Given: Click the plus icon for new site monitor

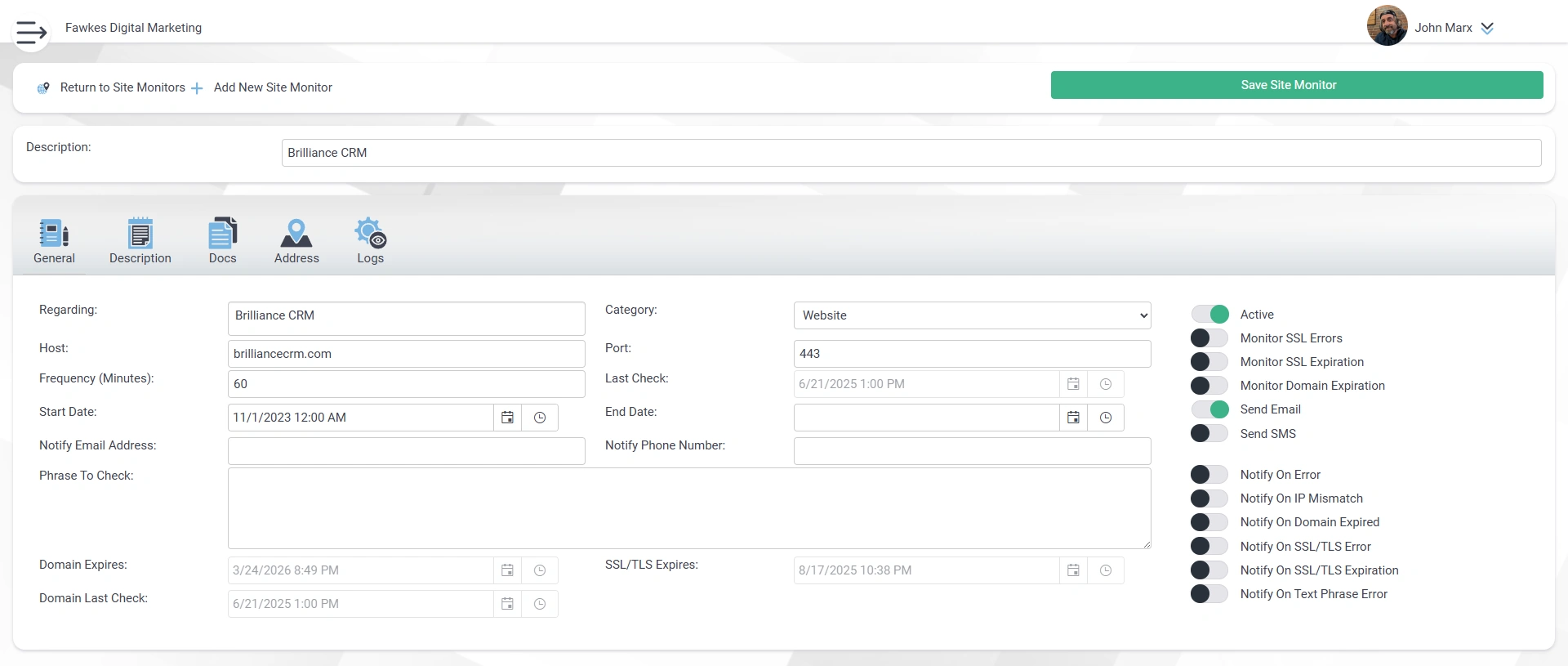Looking at the screenshot, I should click(197, 88).
